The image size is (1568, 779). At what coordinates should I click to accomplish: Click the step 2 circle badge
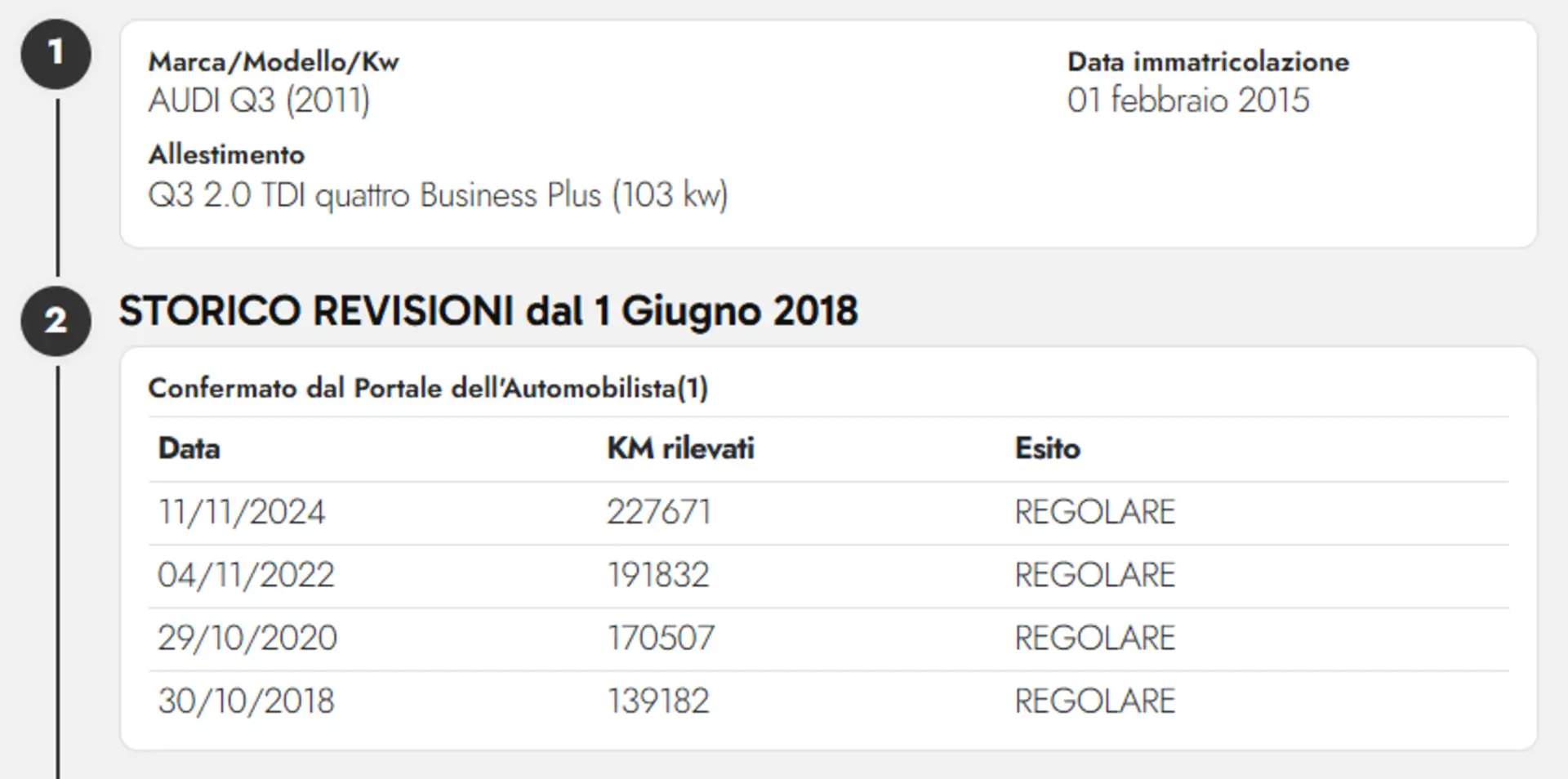[x=56, y=320]
